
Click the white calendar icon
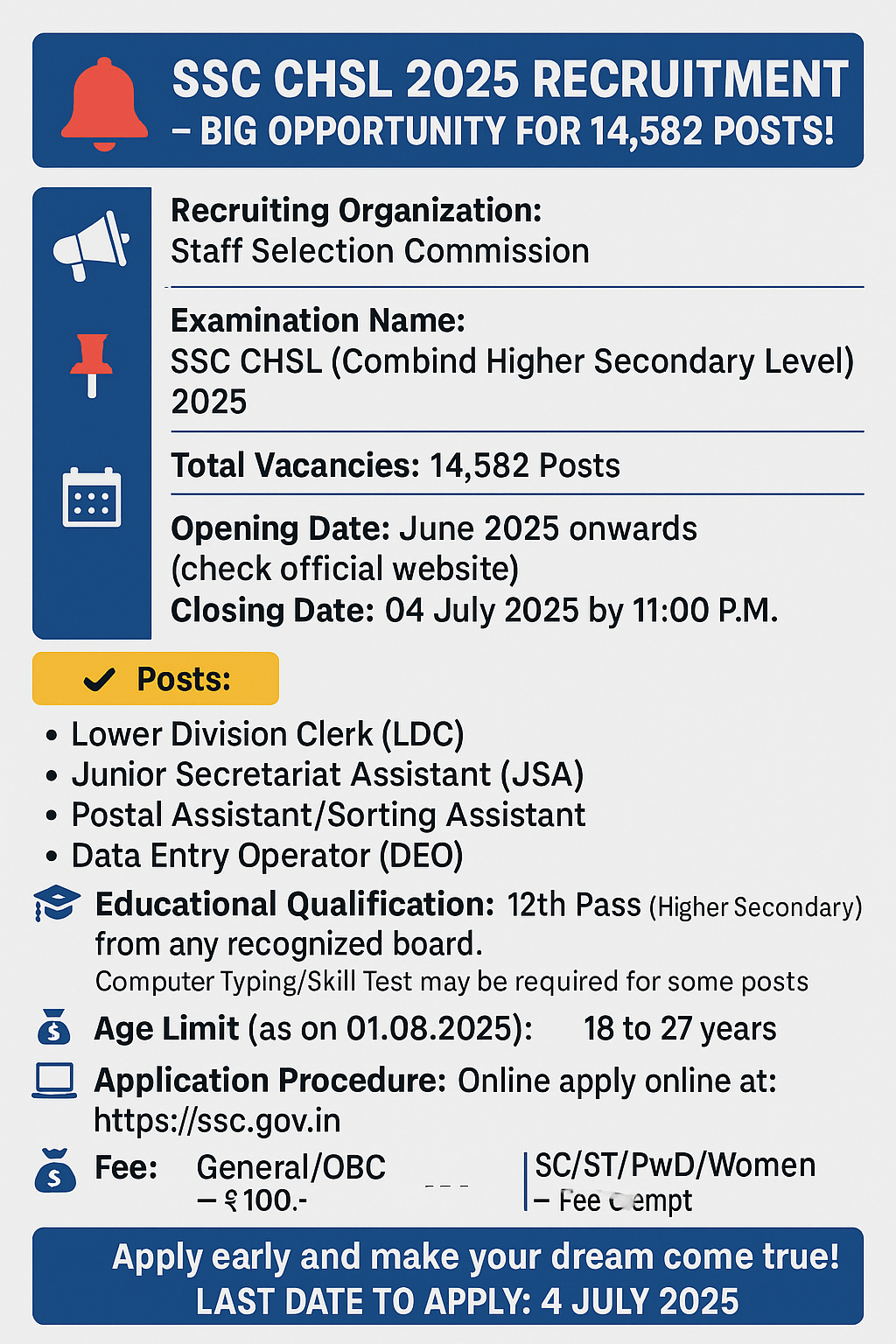pyautogui.click(x=92, y=497)
